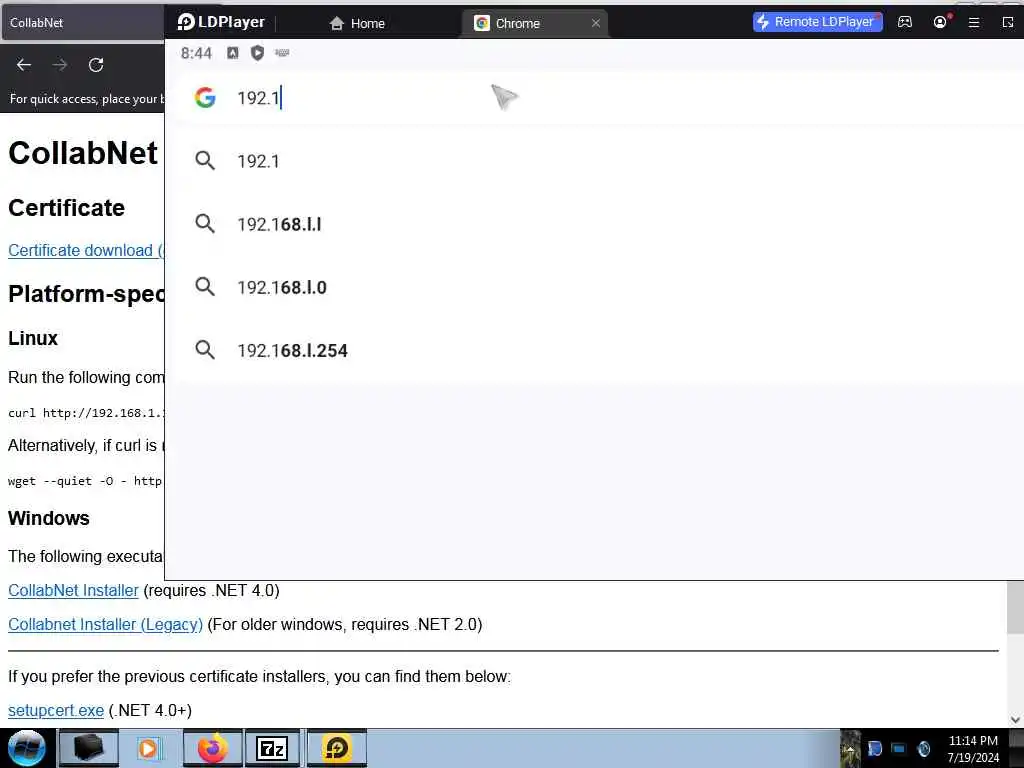Click the blue flag tray icon
This screenshot has width=1024, height=768.
pyautogui.click(x=874, y=748)
